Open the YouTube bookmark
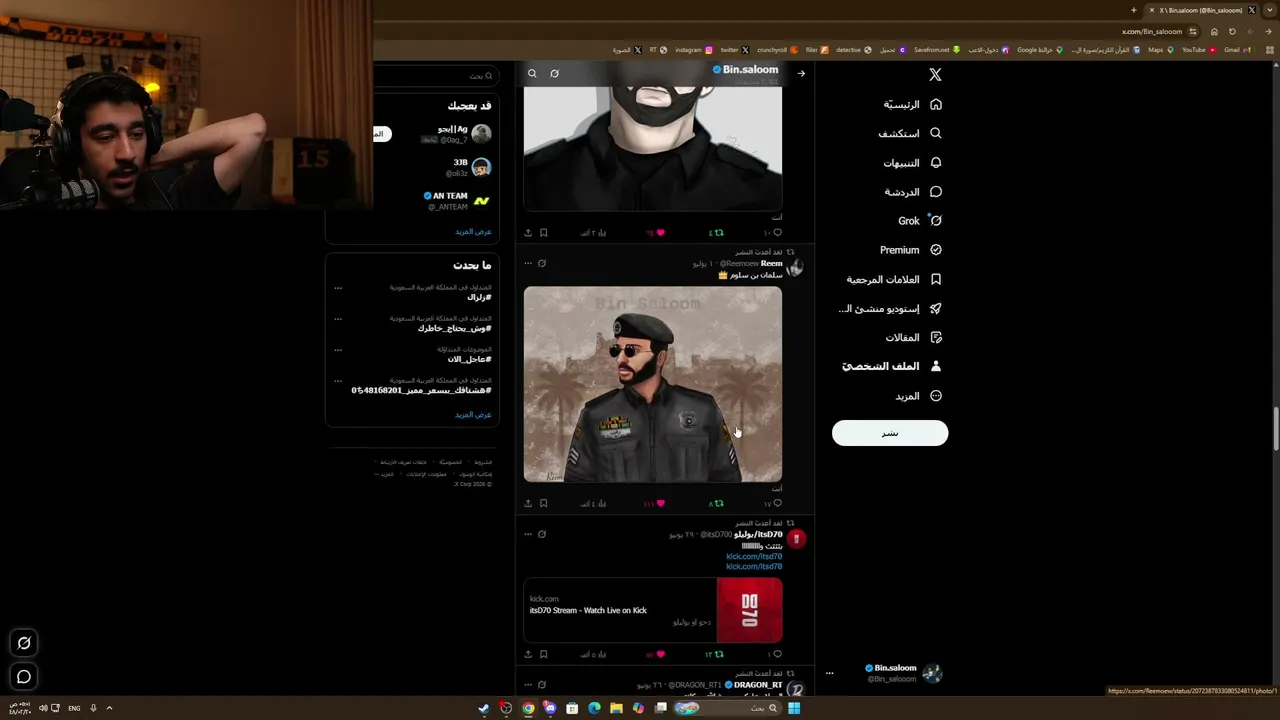Viewport: 1280px width, 720px height. point(1198,50)
